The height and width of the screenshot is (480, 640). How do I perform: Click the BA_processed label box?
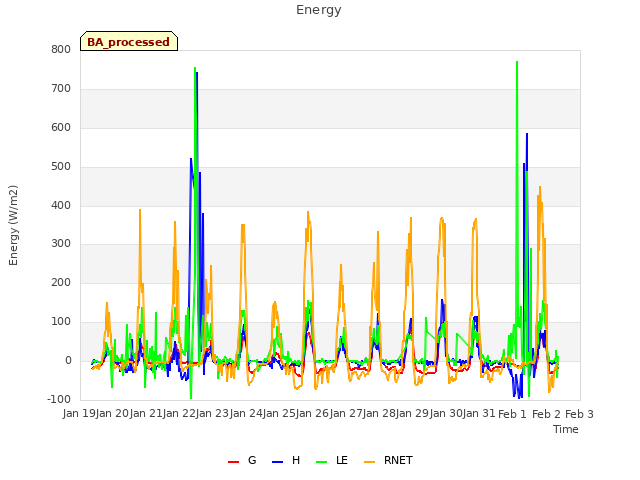[129, 41]
